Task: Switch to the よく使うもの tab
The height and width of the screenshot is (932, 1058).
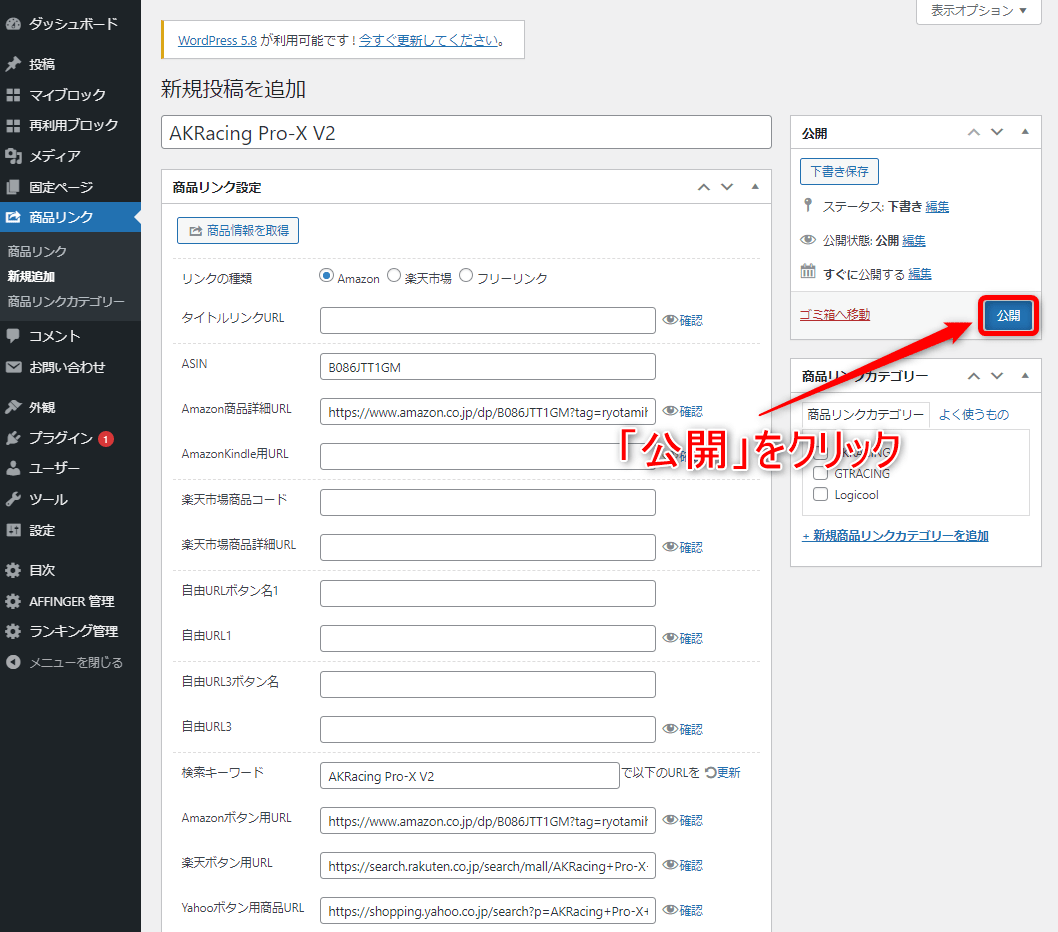Action: (974, 414)
